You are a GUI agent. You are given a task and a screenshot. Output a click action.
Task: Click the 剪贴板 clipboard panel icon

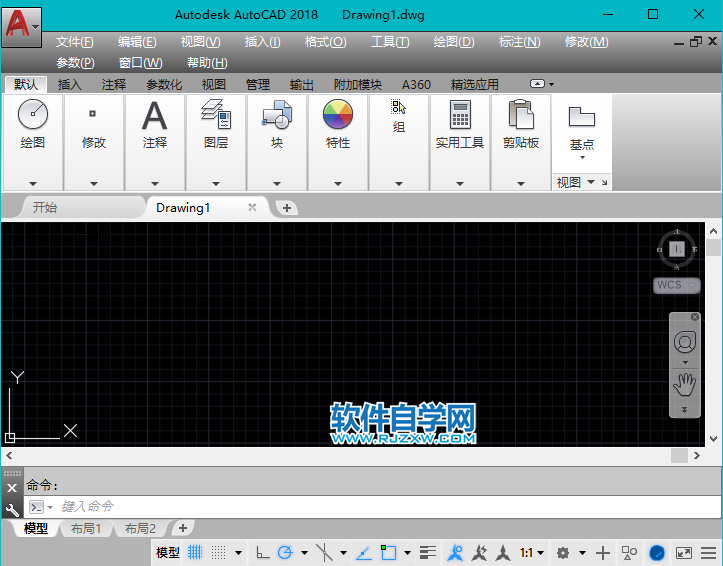tap(521, 116)
